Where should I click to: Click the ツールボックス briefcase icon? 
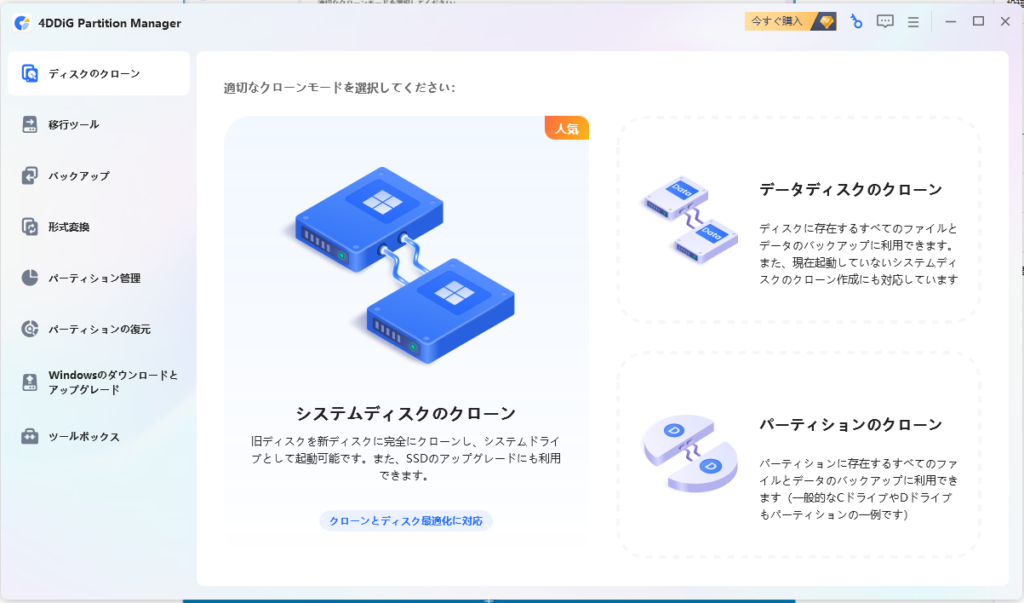click(30, 436)
